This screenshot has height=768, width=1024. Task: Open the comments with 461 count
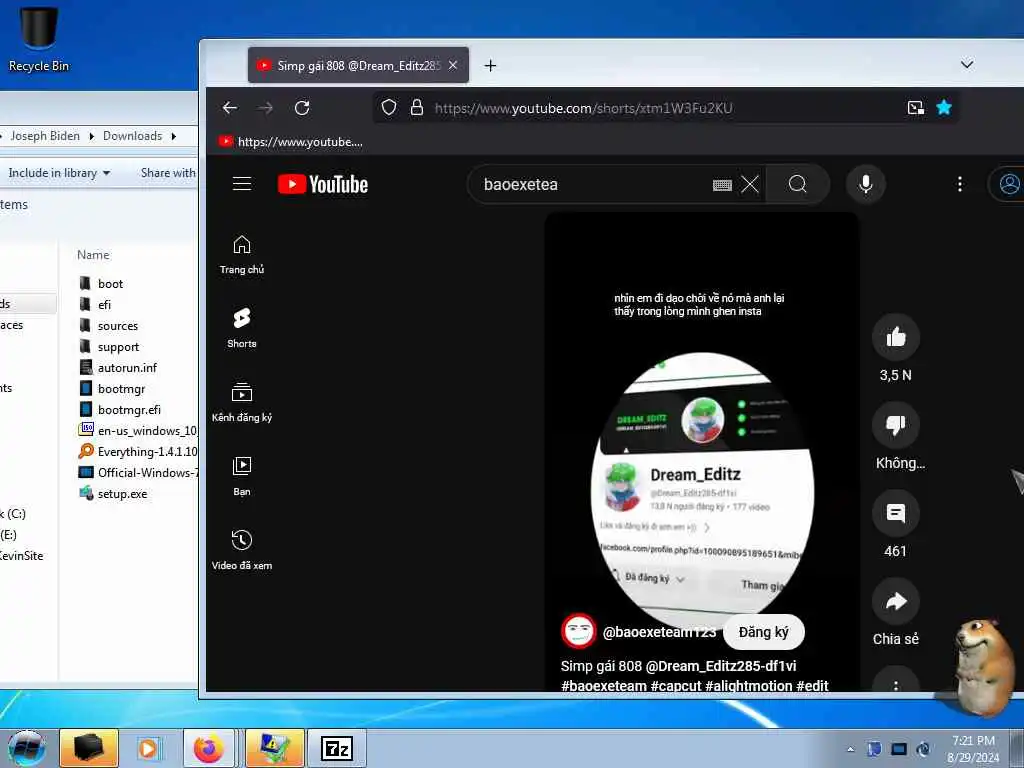click(895, 513)
